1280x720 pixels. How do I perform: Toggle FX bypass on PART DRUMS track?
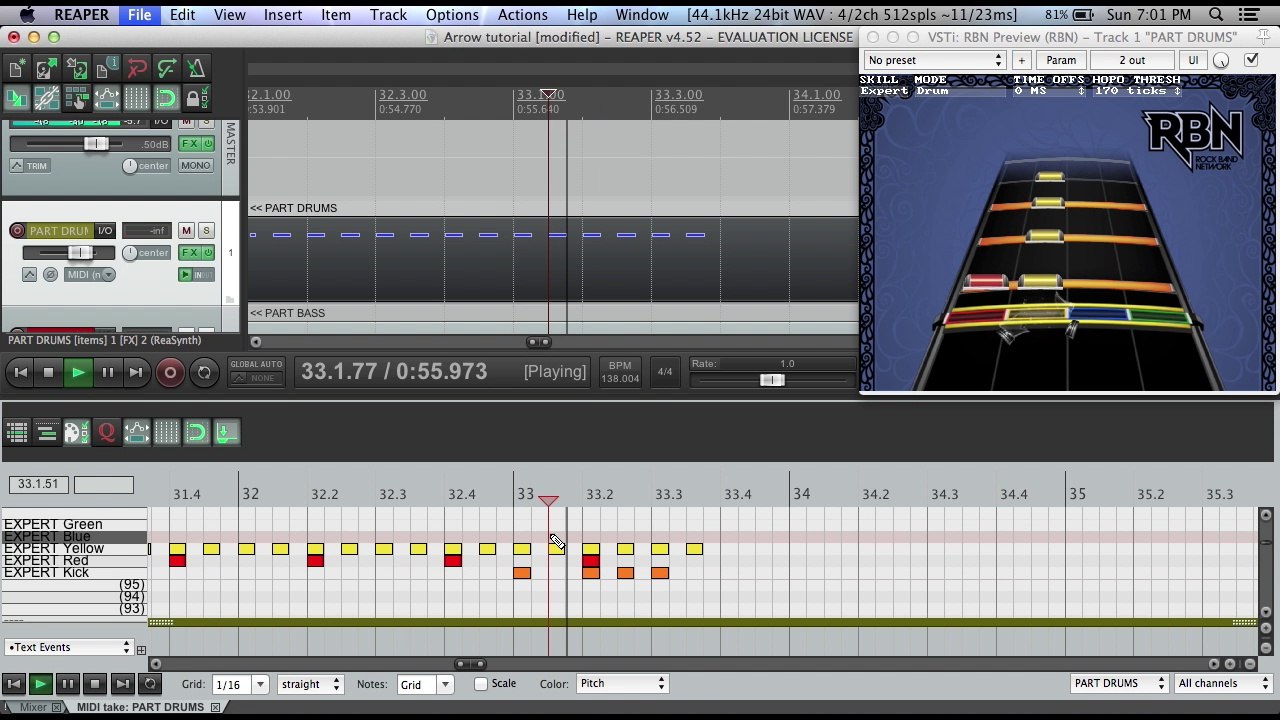pyautogui.click(x=208, y=253)
